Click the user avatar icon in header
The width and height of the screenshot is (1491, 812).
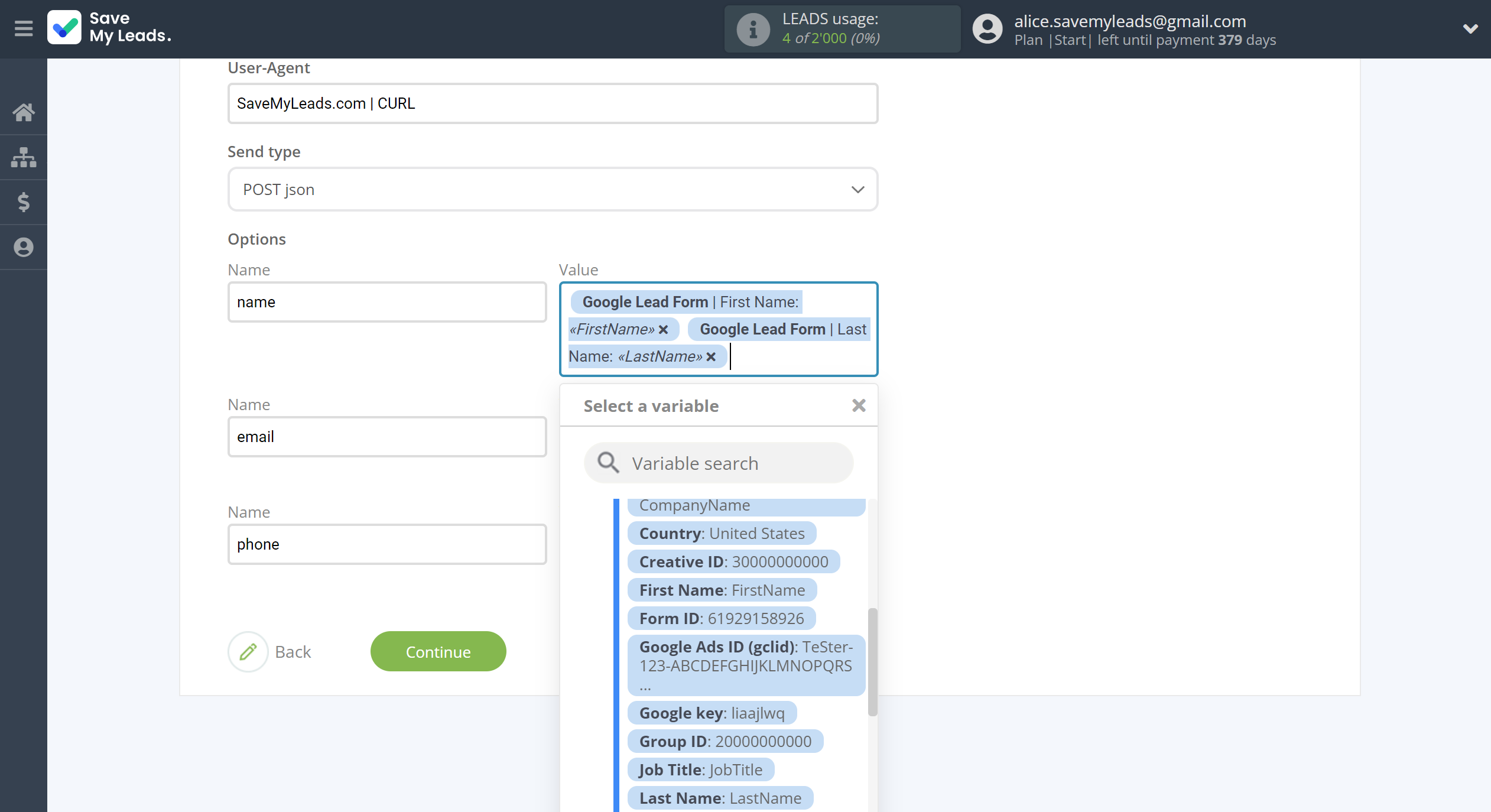987,29
